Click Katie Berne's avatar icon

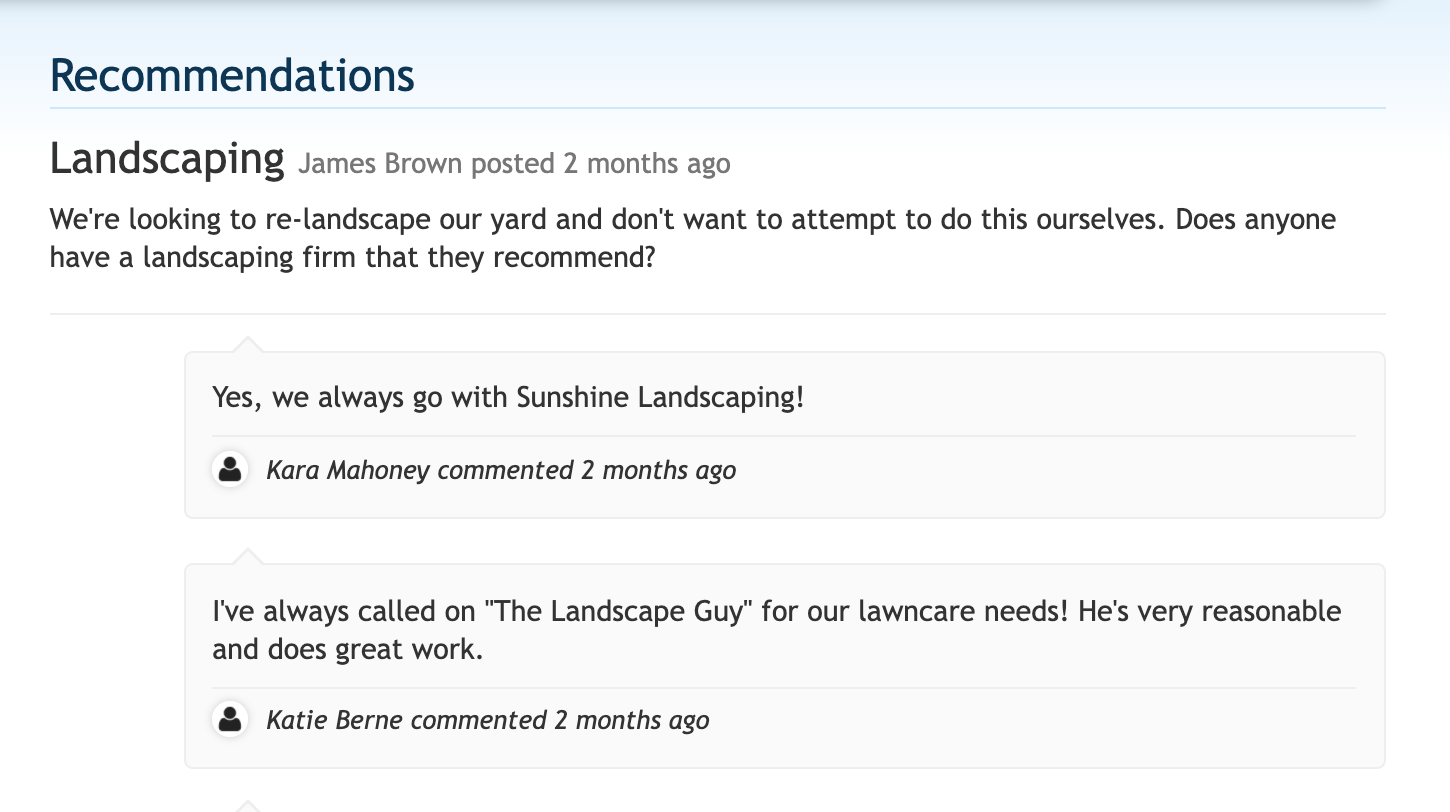[x=231, y=719]
